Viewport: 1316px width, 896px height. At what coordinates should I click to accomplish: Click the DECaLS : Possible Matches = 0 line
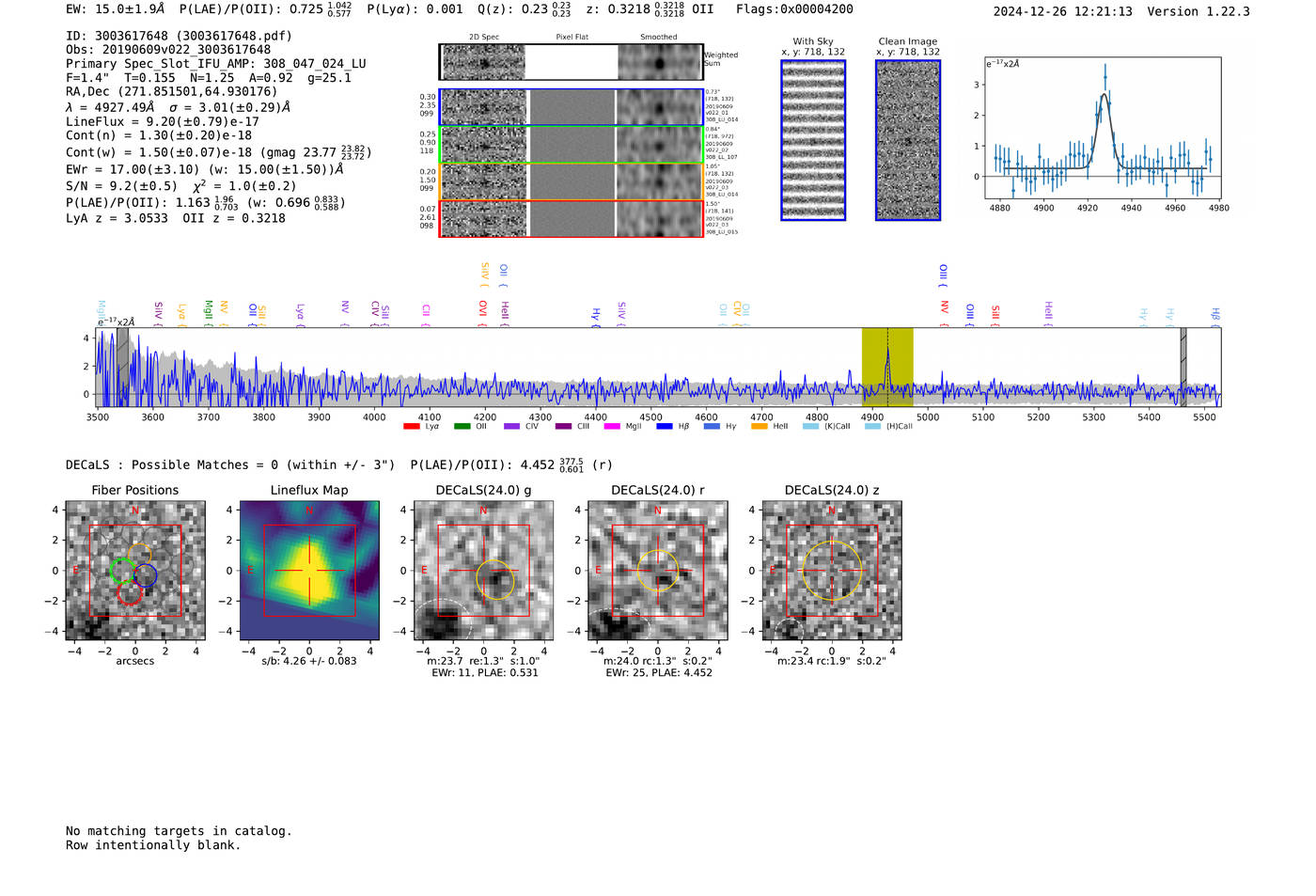[x=230, y=464]
